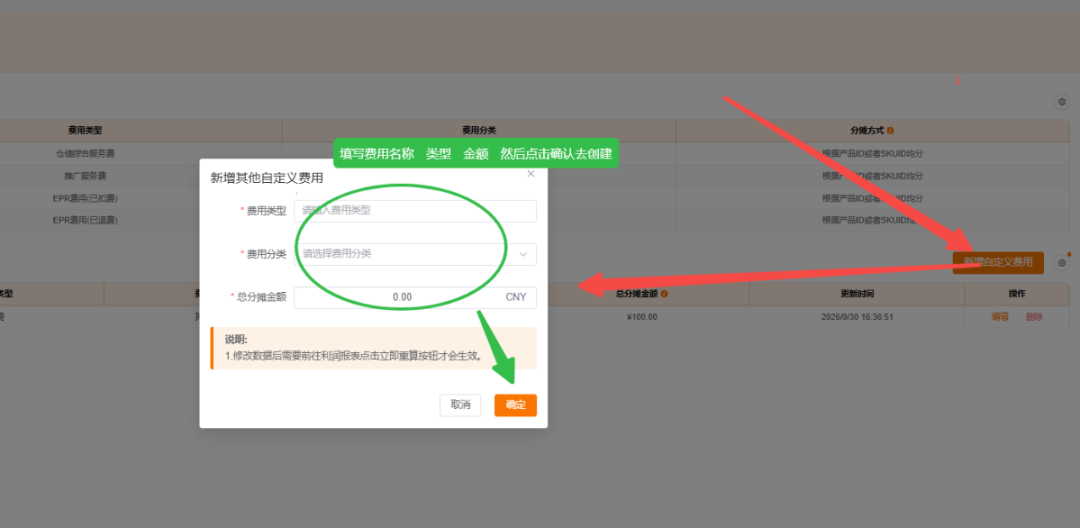Viewport: 1080px width, 528px height.
Task: Click the CNY currency suffix in the dialog
Action: [x=516, y=297]
